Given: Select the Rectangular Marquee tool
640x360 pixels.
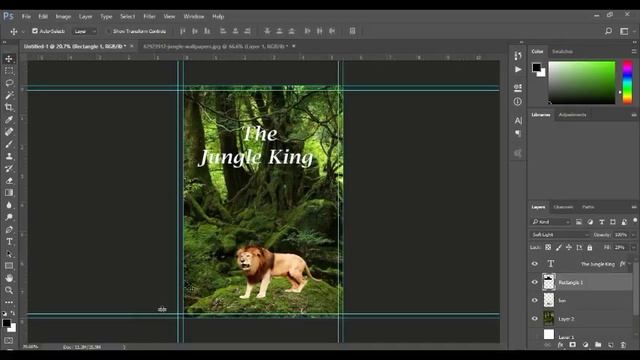Looking at the screenshot, I should [x=9, y=71].
